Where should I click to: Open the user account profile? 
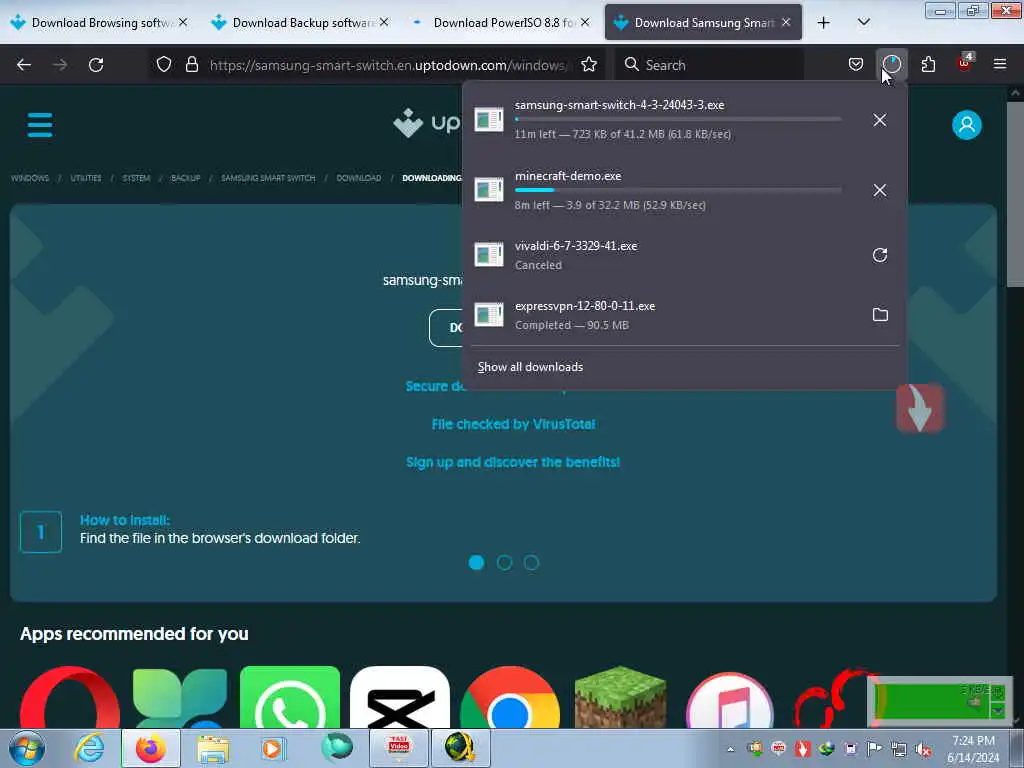[967, 125]
